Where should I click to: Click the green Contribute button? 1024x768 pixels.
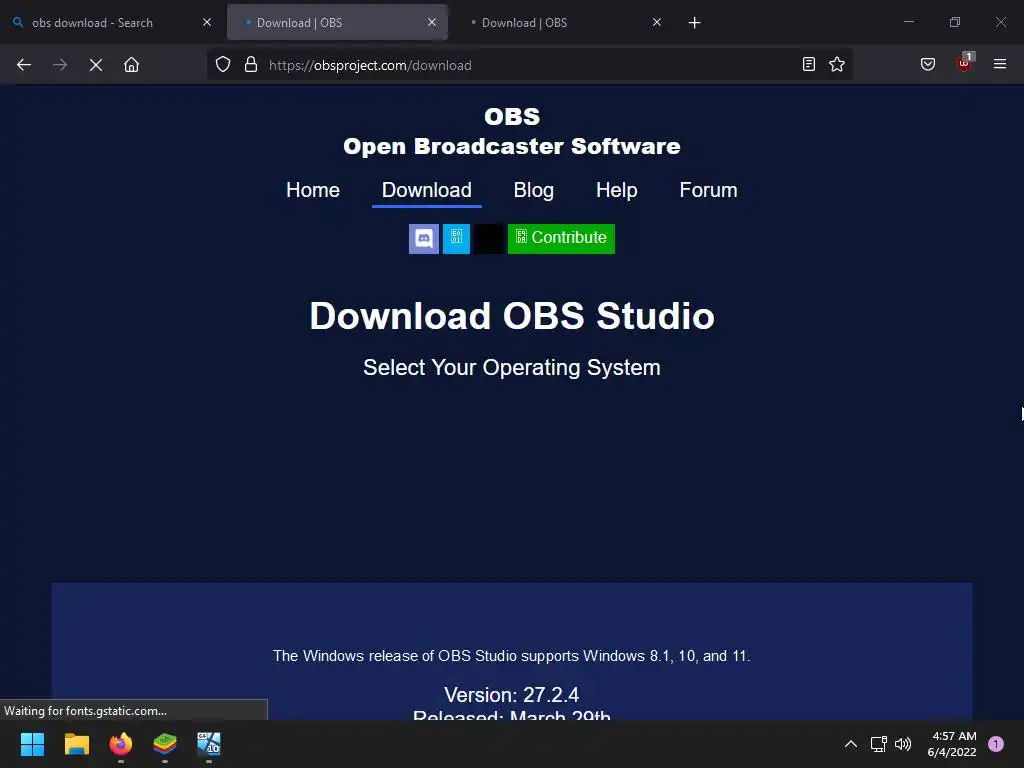[562, 238]
